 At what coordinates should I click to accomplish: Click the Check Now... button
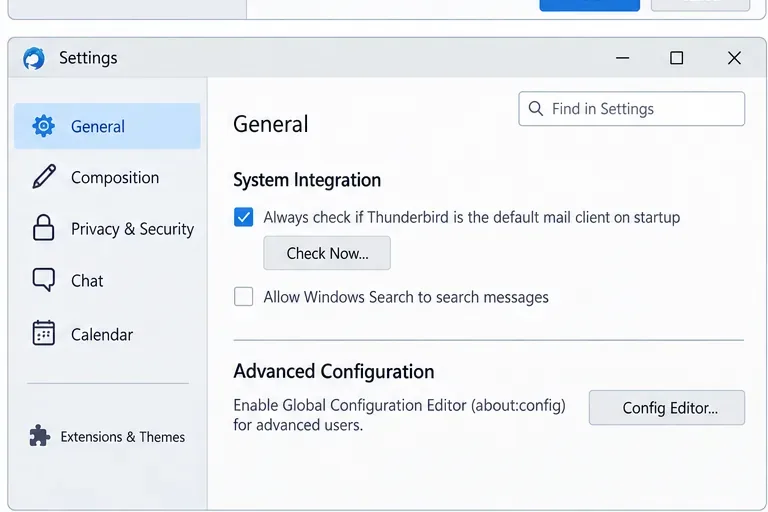click(327, 253)
